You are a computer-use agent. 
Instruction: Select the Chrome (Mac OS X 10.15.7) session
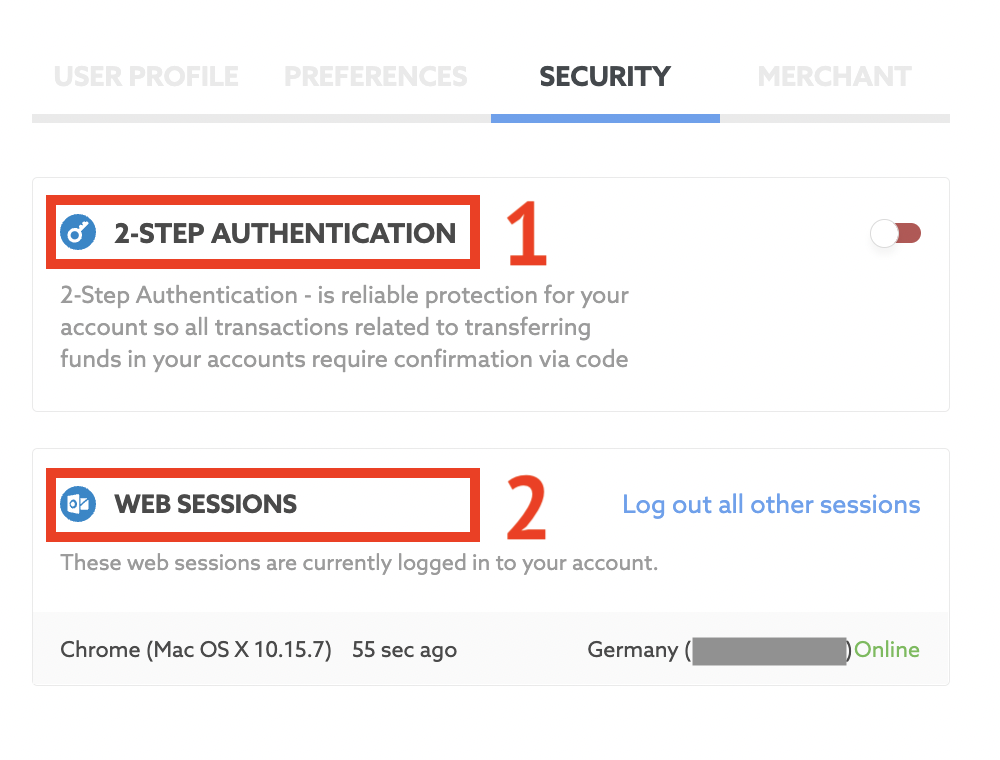pos(196,650)
